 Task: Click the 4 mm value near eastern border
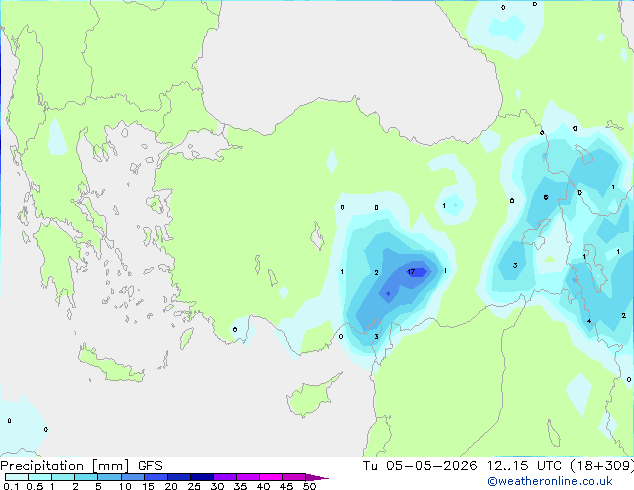tap(589, 321)
